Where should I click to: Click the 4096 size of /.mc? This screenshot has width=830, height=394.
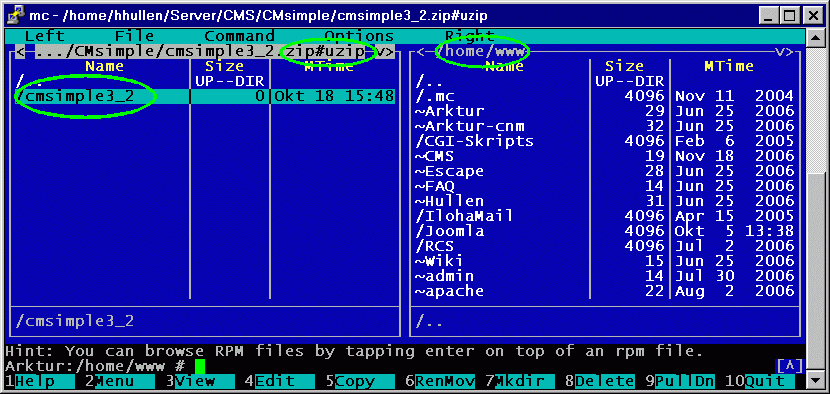coord(644,96)
